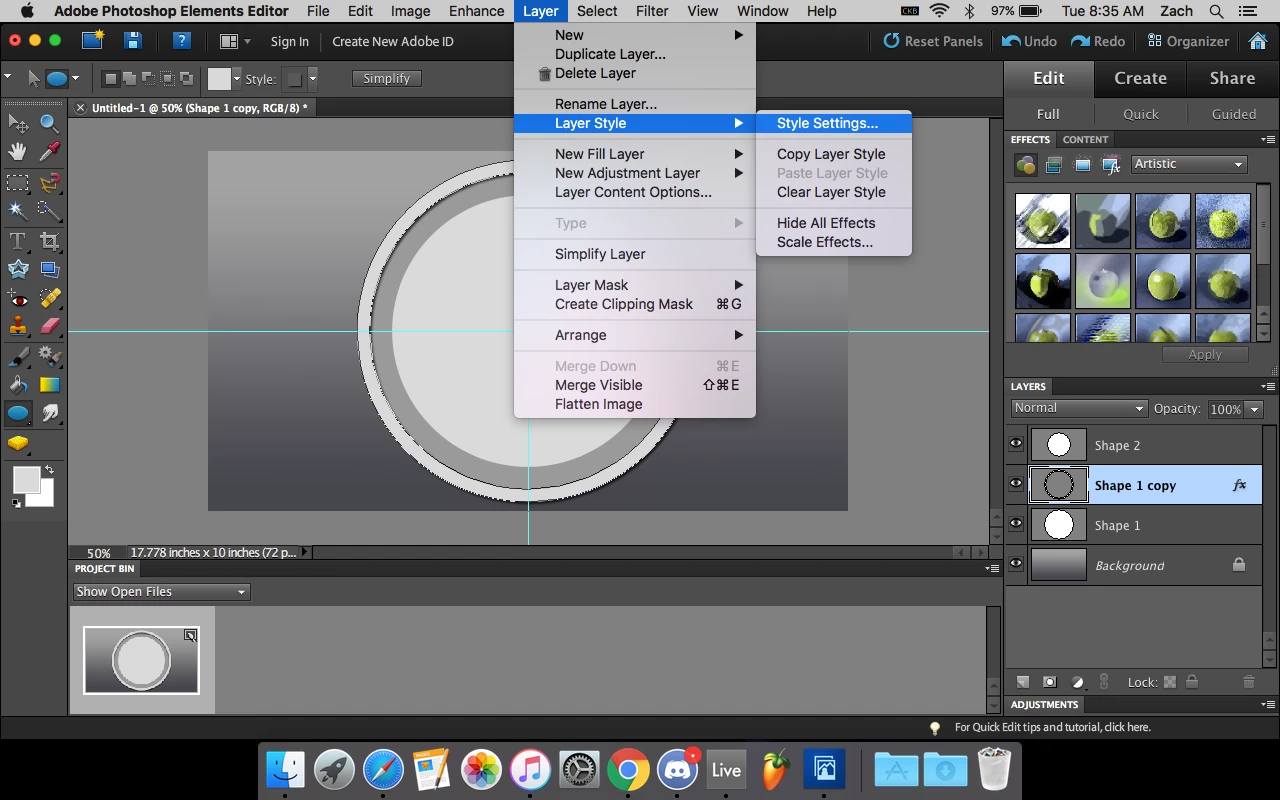Create a new file with star icon
This screenshot has height=800, width=1280.
(93, 41)
